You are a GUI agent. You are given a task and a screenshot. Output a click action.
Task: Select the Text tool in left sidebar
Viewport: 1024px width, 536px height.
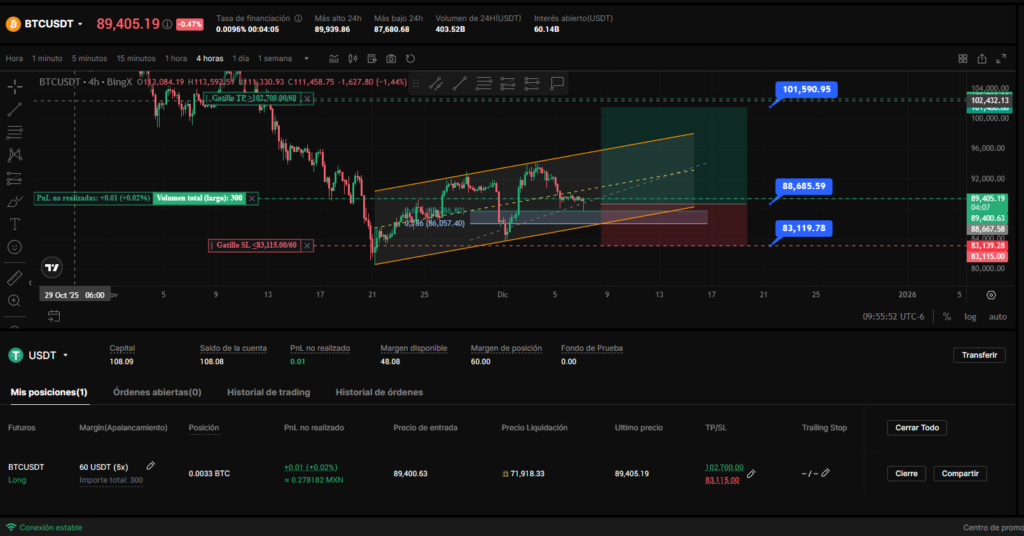click(15, 224)
